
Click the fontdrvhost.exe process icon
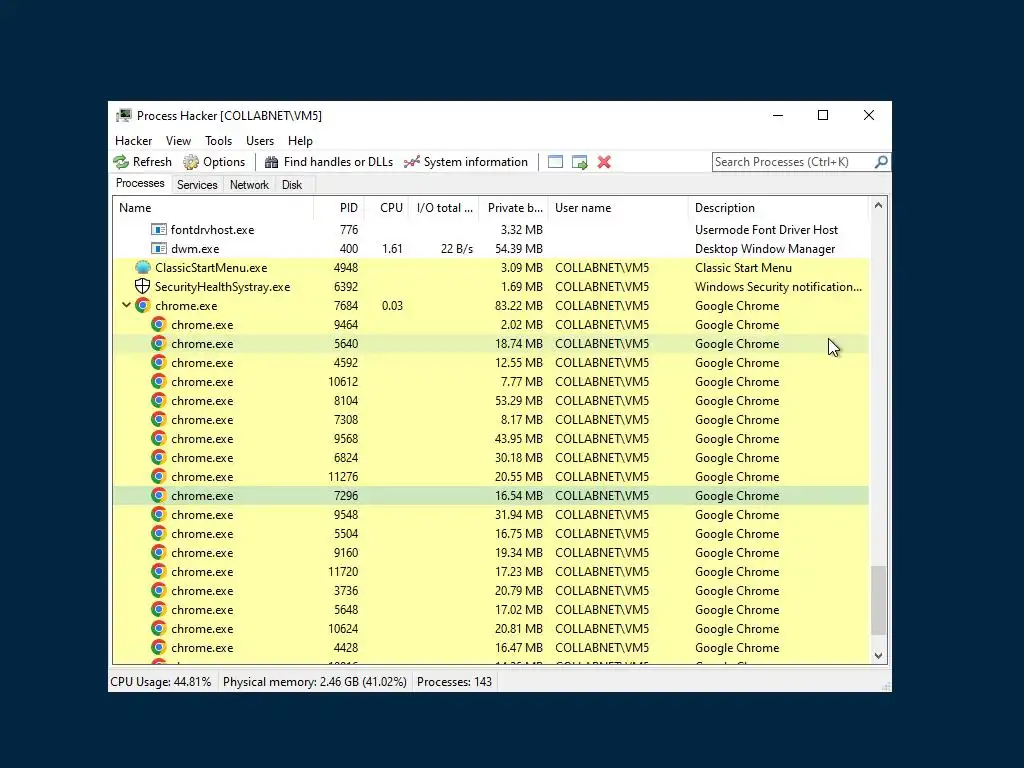click(159, 229)
